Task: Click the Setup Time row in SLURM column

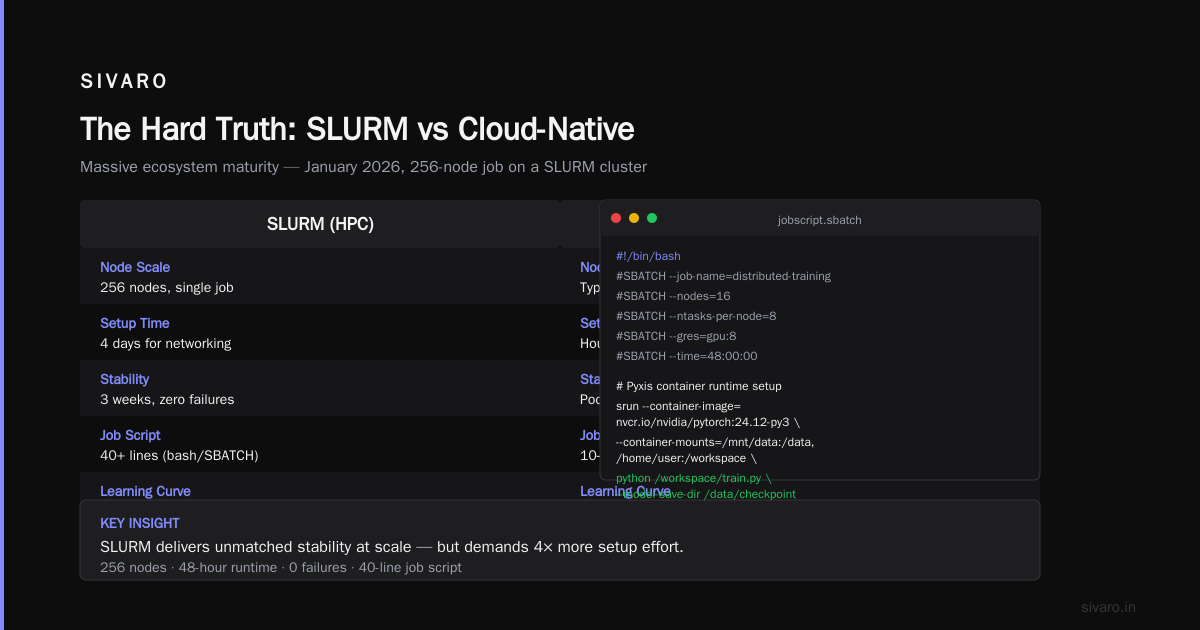Action: coord(320,332)
